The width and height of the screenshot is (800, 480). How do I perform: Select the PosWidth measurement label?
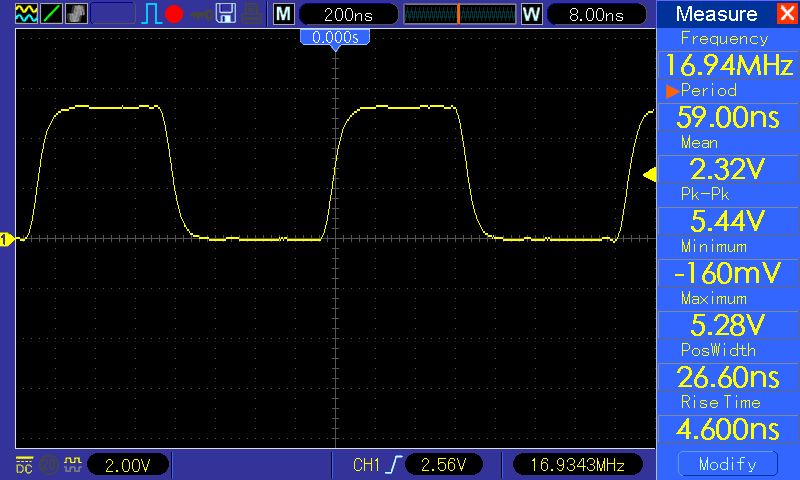pos(718,350)
